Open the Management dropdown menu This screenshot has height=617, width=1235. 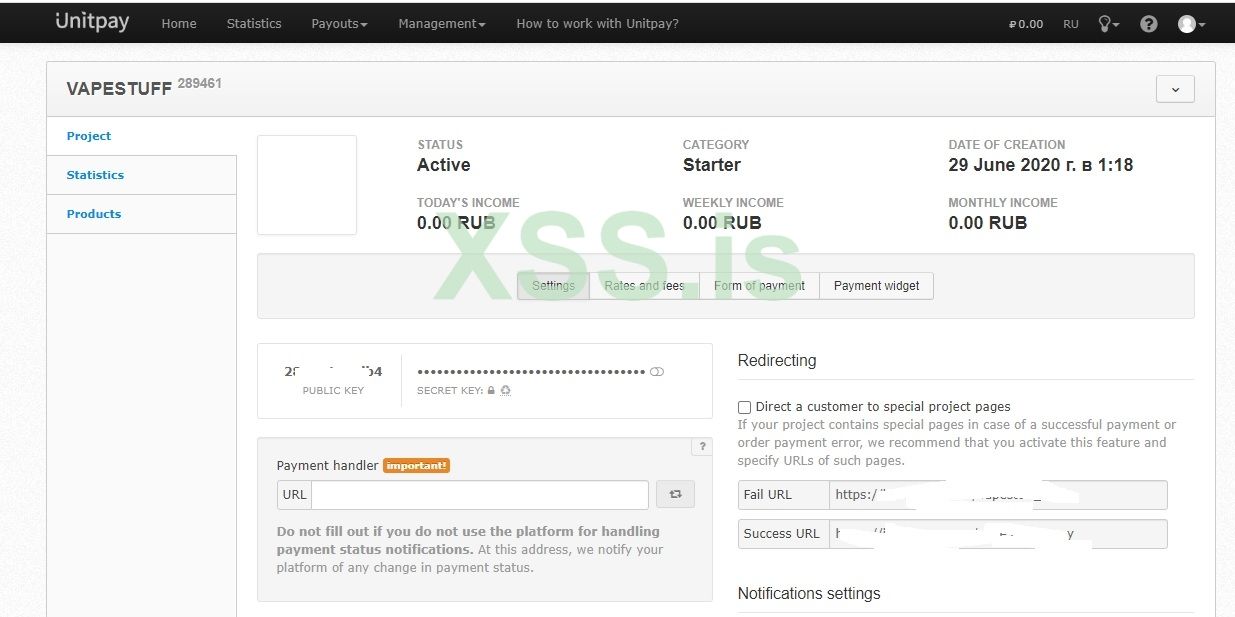pyautogui.click(x=442, y=24)
